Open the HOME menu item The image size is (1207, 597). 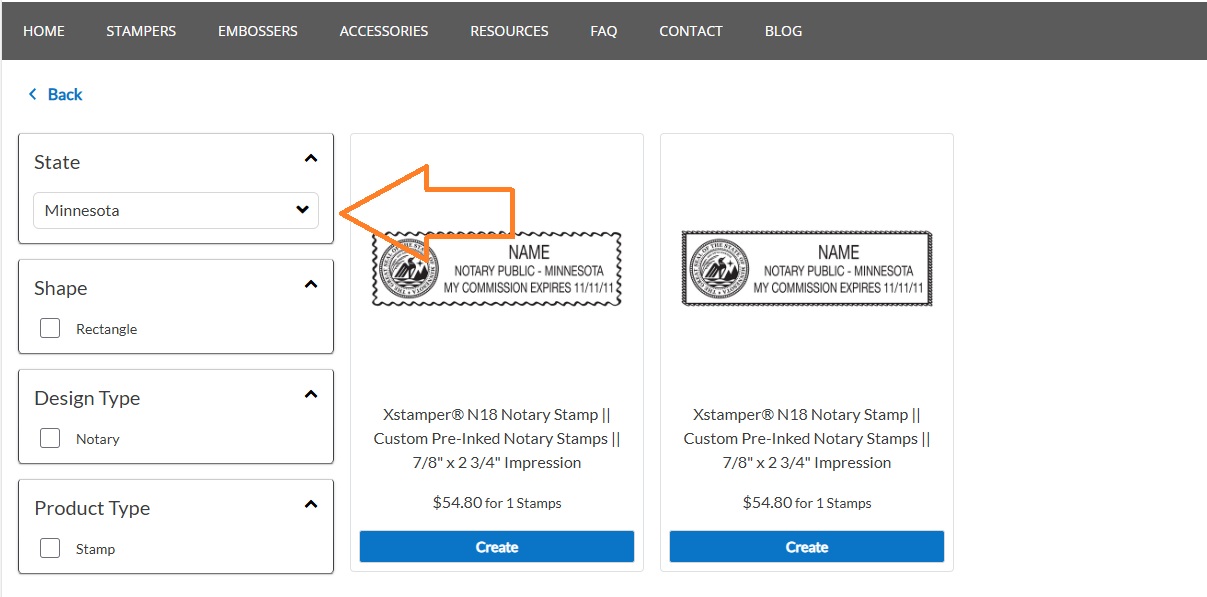coord(43,31)
